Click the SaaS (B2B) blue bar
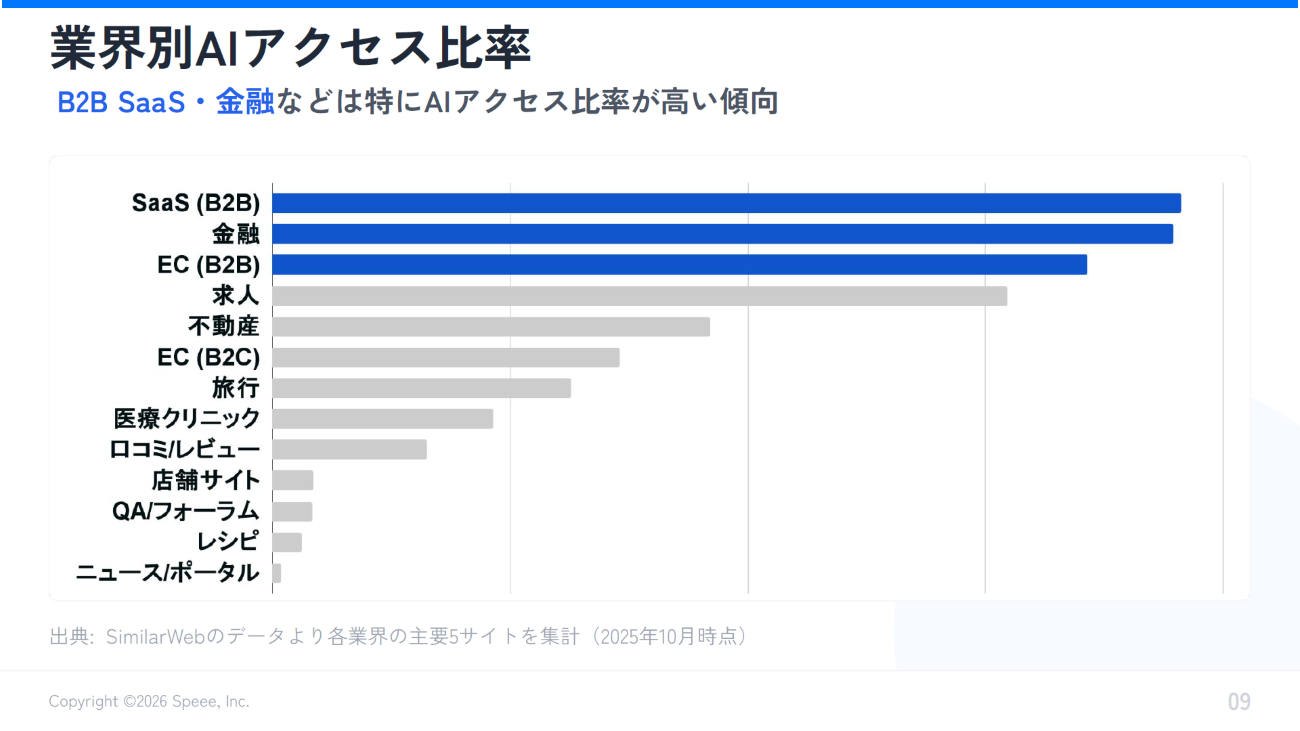Image resolution: width=1300 pixels, height=731 pixels. [x=726, y=203]
